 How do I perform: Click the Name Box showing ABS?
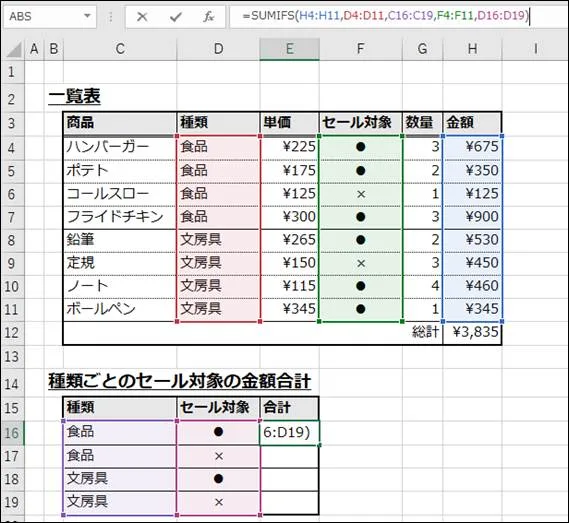coord(50,16)
